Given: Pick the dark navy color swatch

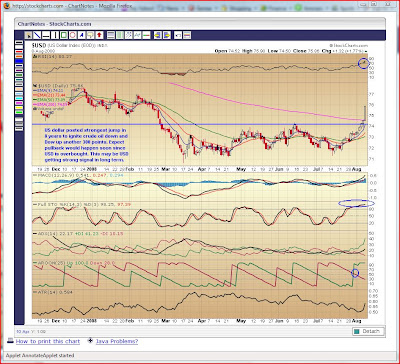Looking at the screenshot, I should (x=19, y=66).
